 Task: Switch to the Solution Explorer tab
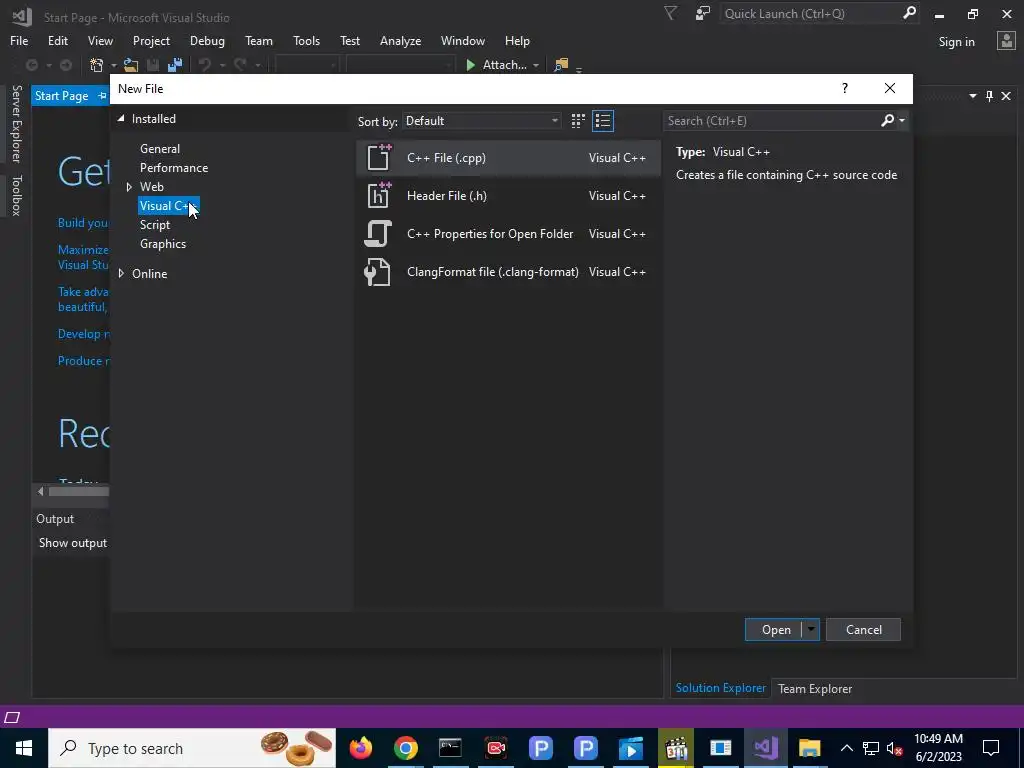click(720, 688)
